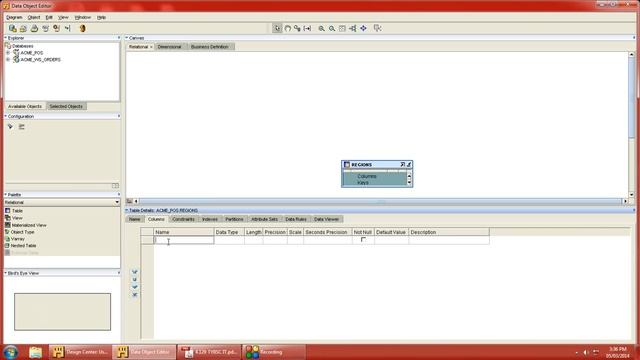Switch to the Selected Objects tab
Screen dimensions: 640x360
pyautogui.click(x=66, y=107)
